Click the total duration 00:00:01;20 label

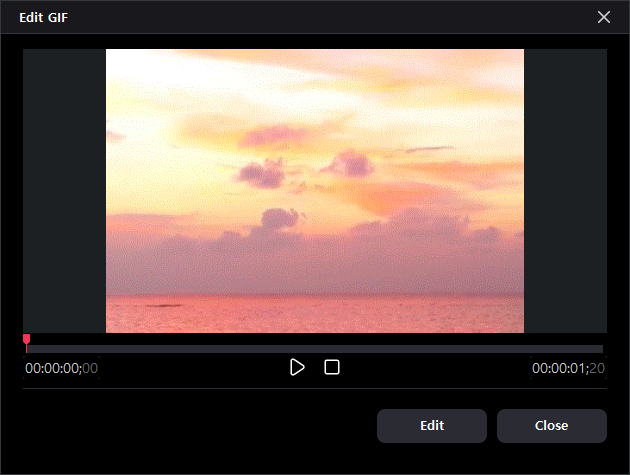point(568,368)
